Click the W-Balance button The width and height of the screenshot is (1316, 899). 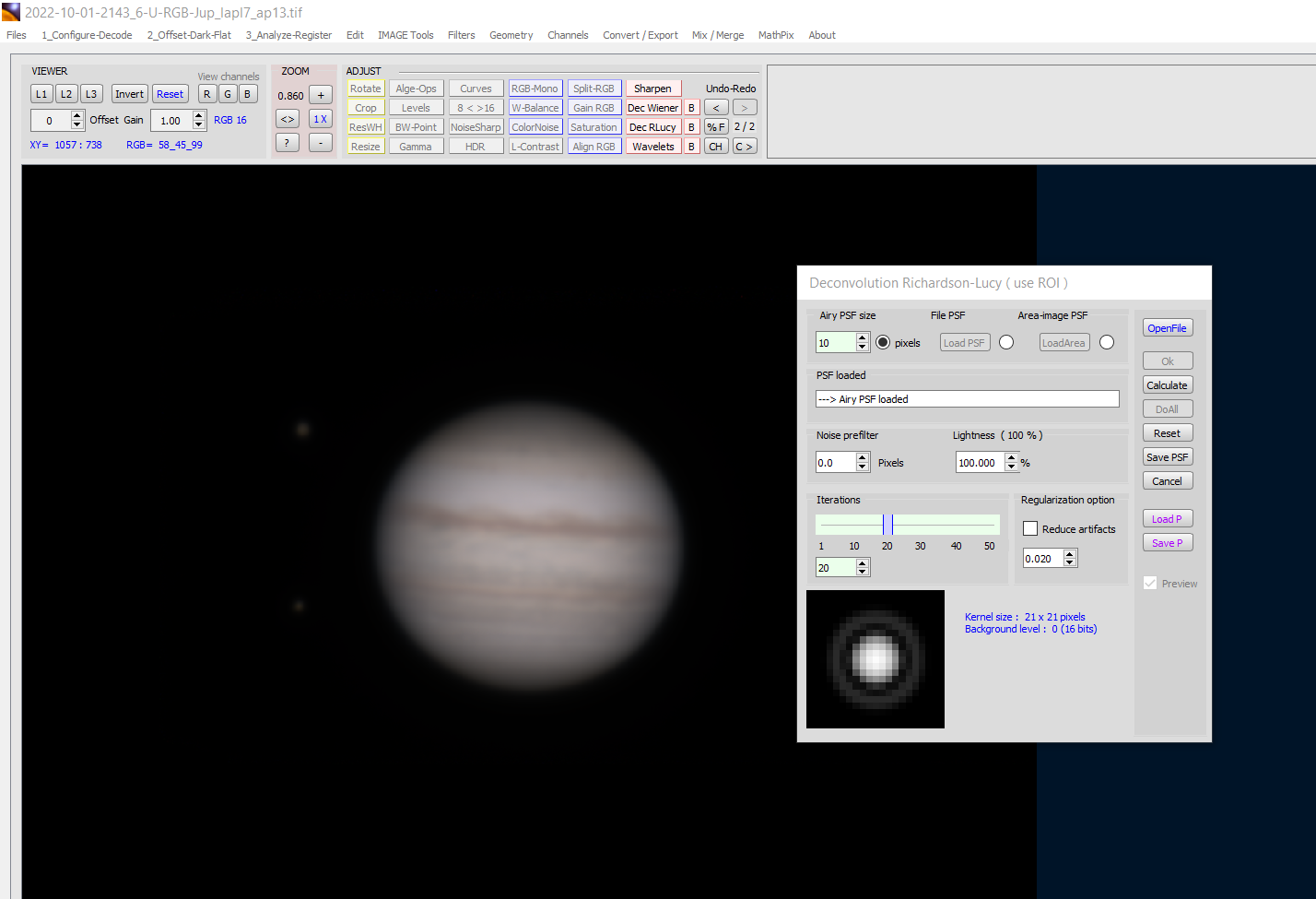click(535, 108)
